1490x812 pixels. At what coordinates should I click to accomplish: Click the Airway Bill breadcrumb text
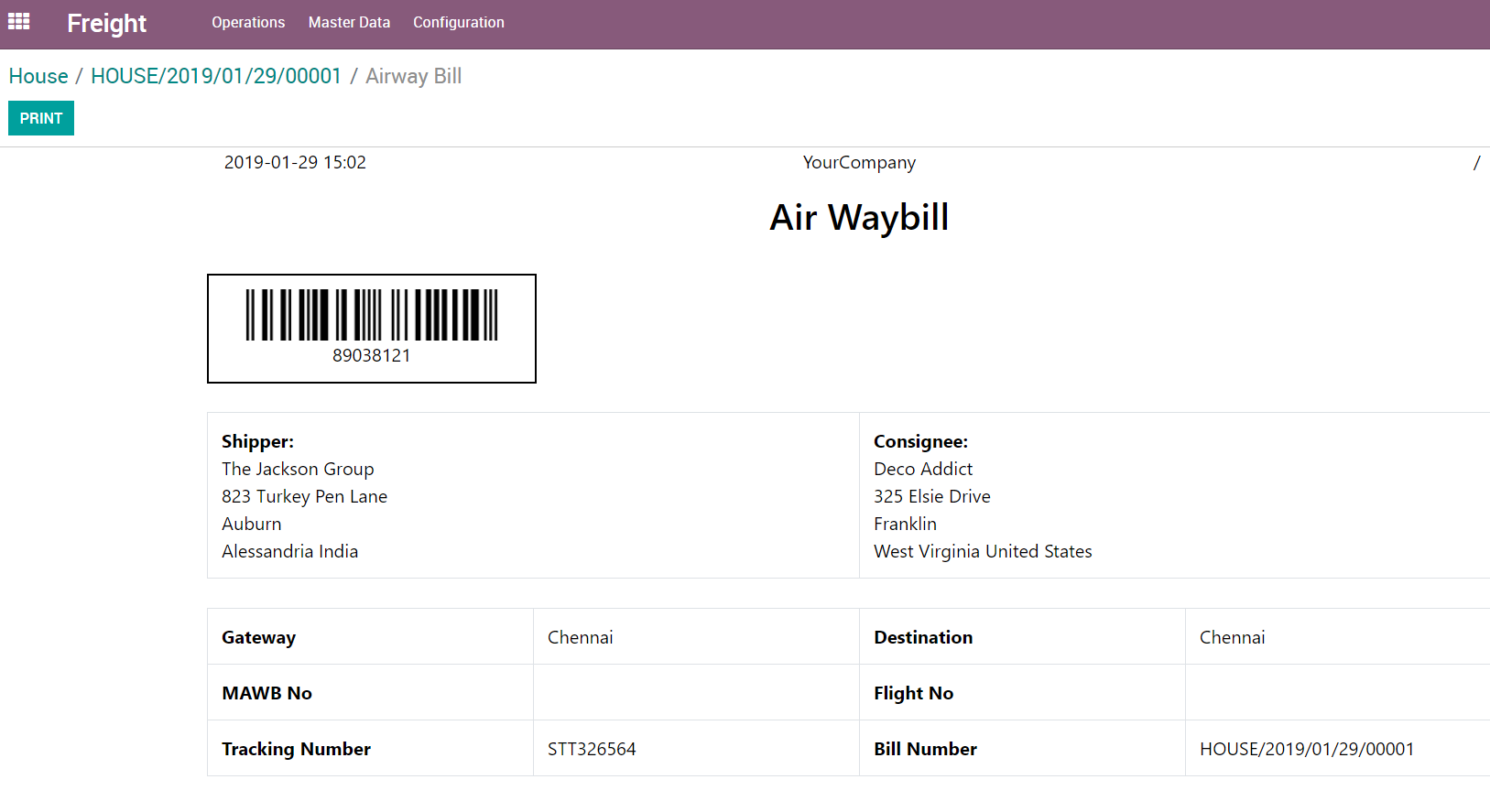pos(413,76)
